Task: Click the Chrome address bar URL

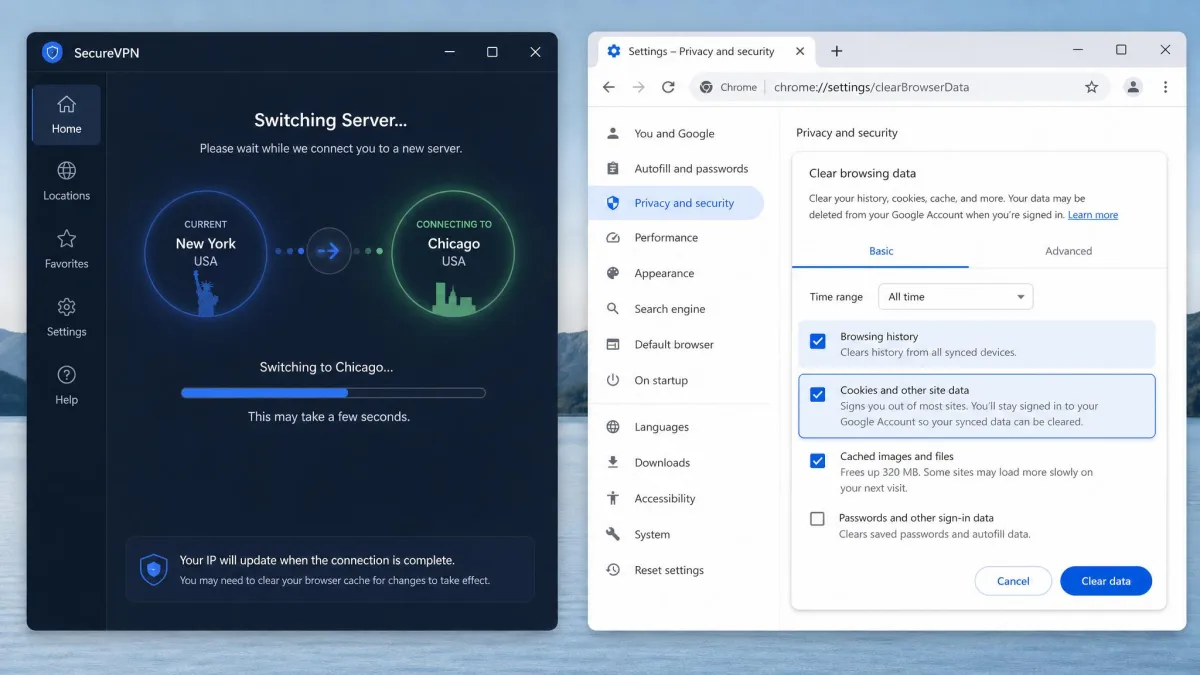Action: click(x=871, y=87)
